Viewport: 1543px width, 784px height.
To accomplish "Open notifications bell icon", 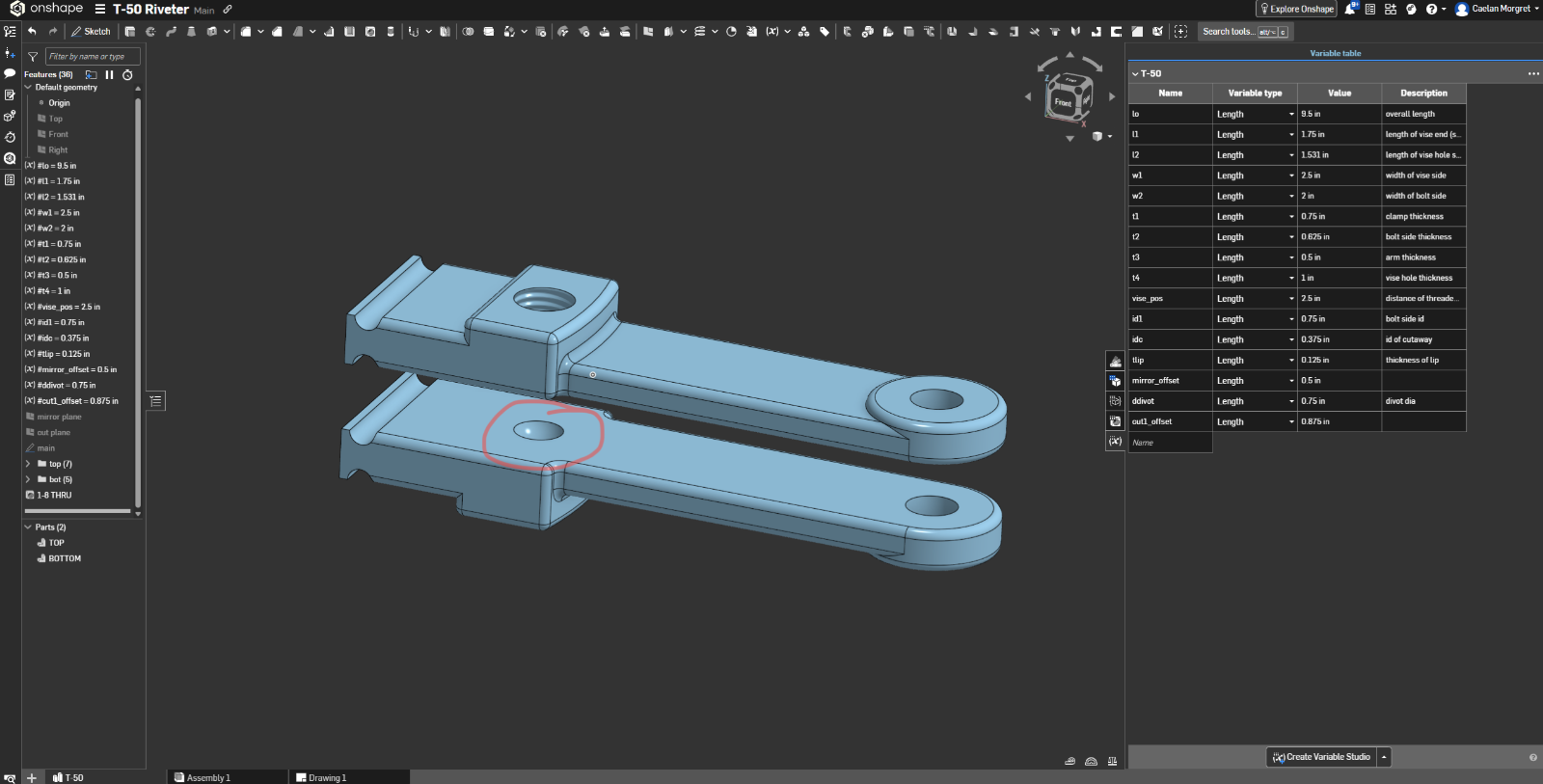I will click(x=1350, y=9).
